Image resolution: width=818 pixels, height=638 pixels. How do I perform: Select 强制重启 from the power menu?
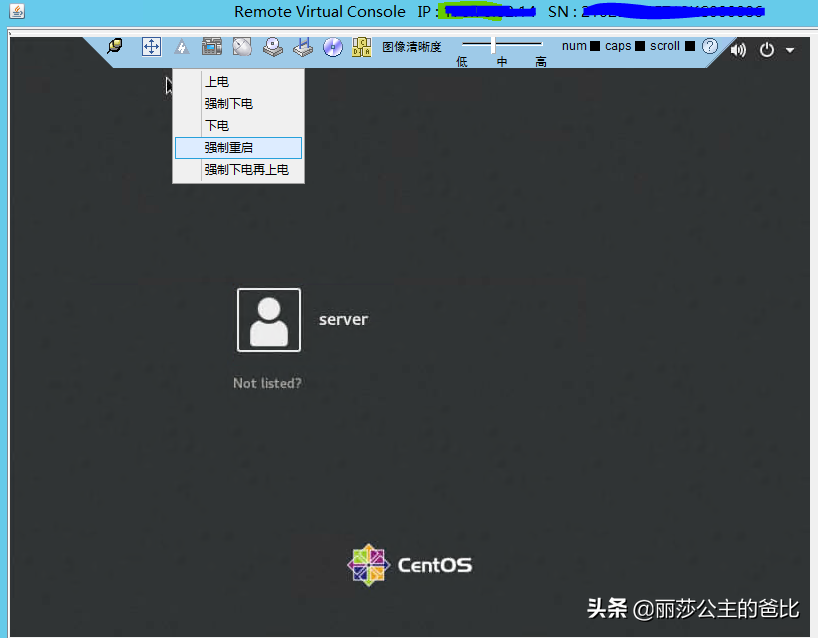coord(228,147)
